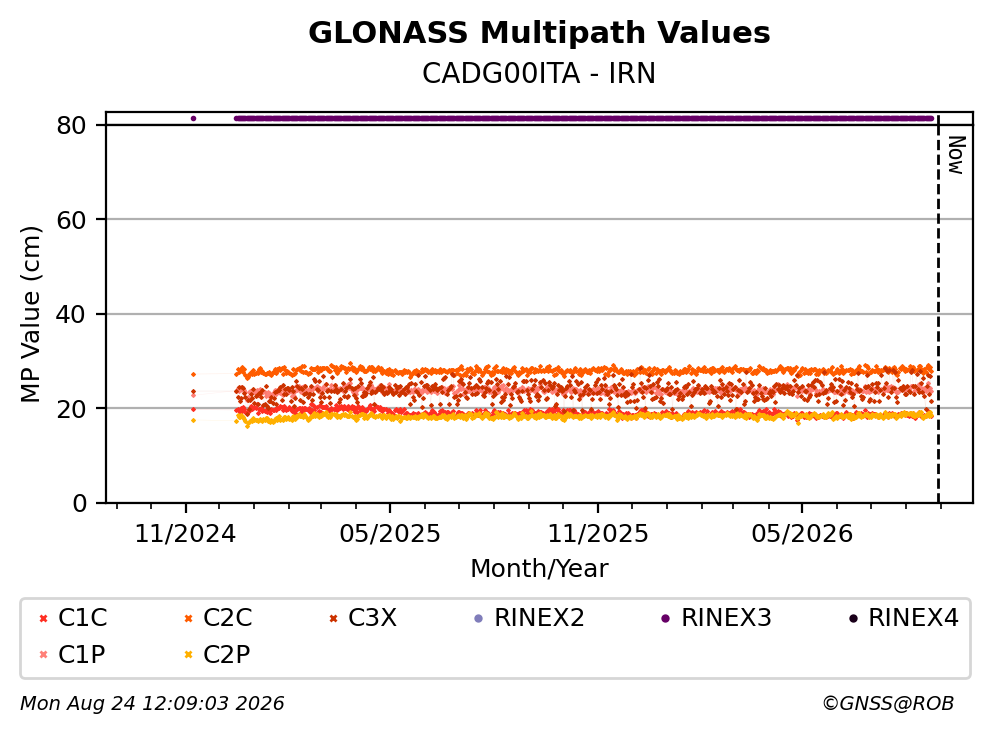Click the RINEX3 legend dot

666,619
